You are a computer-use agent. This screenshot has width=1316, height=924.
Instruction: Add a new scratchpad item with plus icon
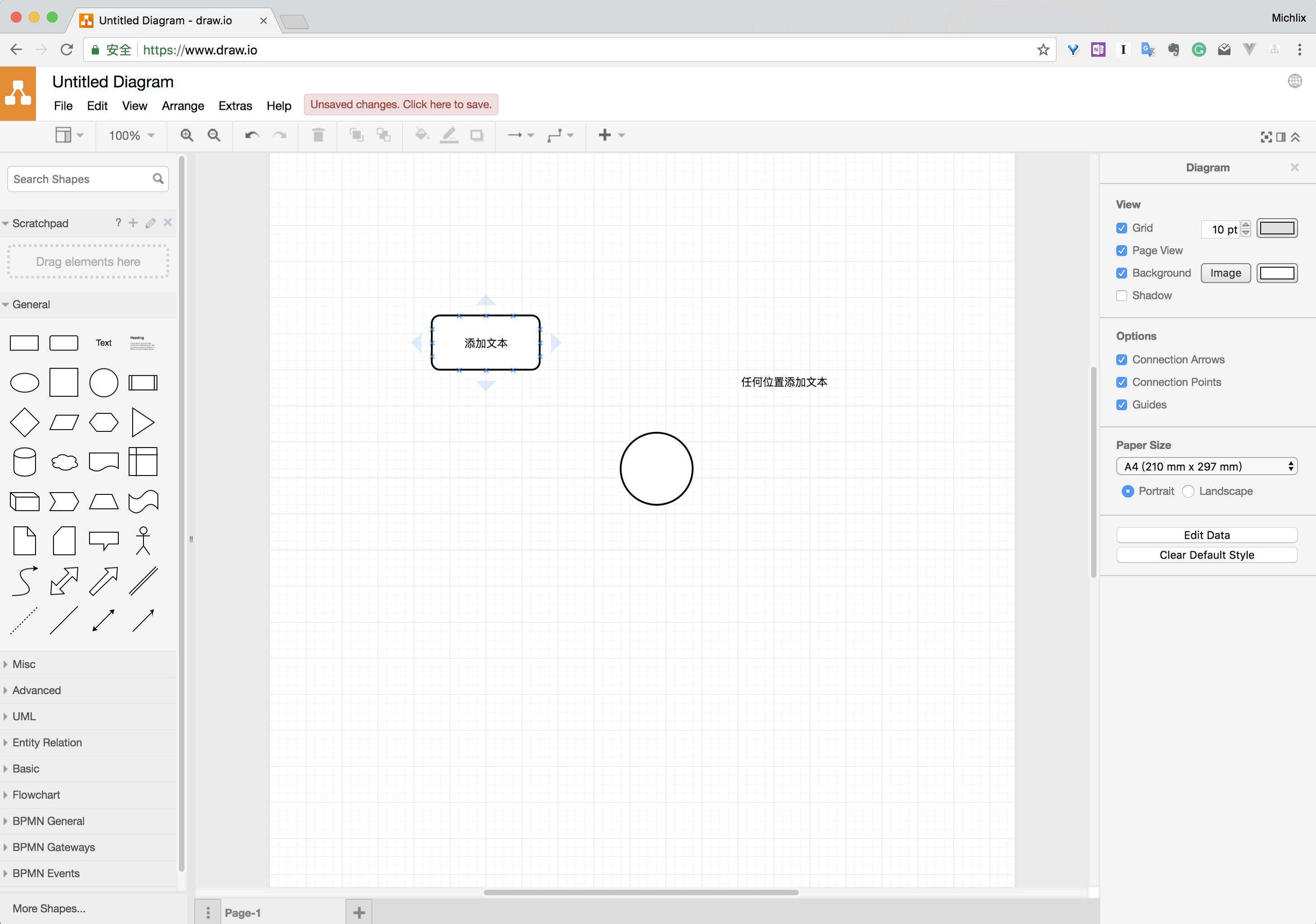point(133,223)
